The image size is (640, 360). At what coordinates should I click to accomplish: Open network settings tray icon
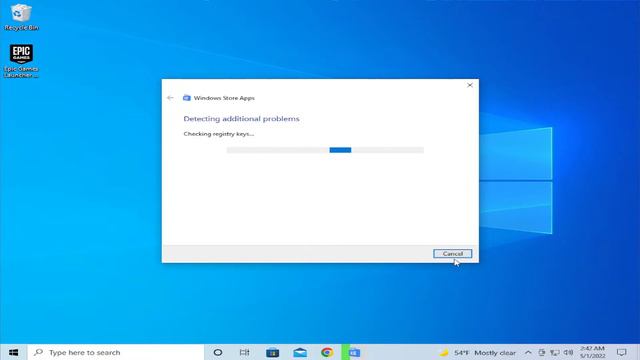click(x=555, y=352)
